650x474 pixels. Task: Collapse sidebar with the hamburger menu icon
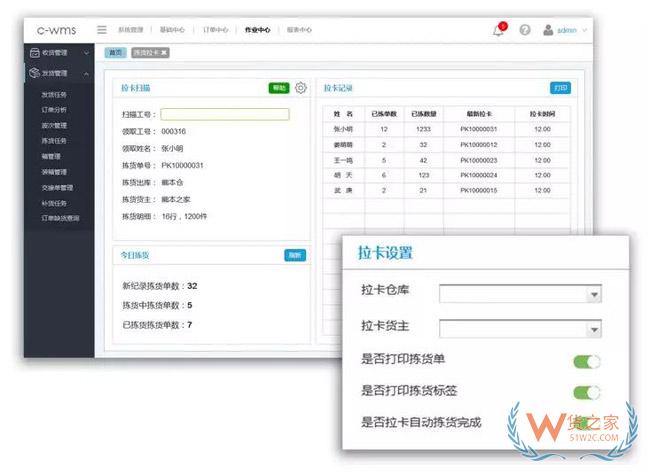coord(102,30)
